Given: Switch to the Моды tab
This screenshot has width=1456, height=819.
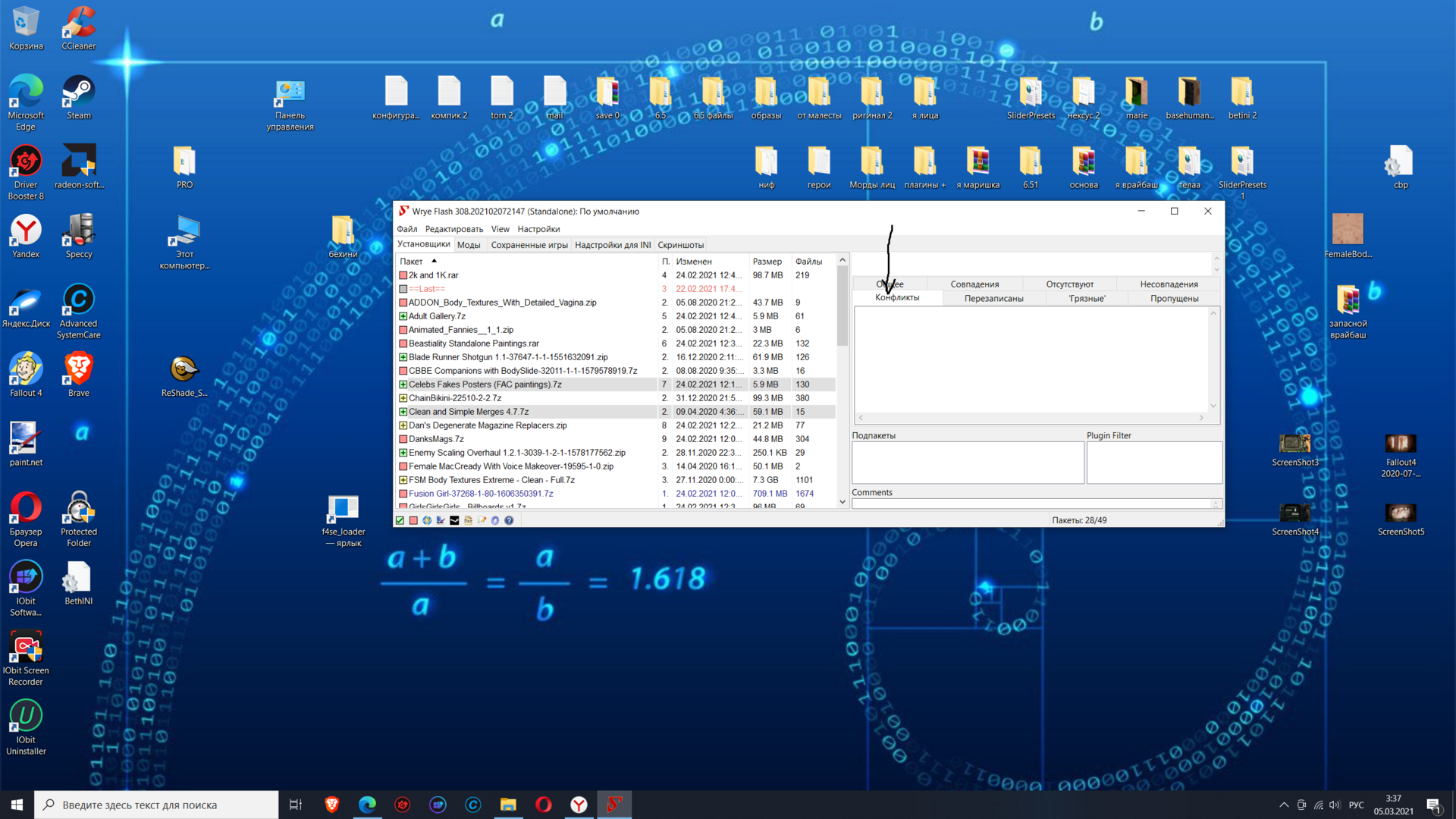Looking at the screenshot, I should (x=468, y=245).
